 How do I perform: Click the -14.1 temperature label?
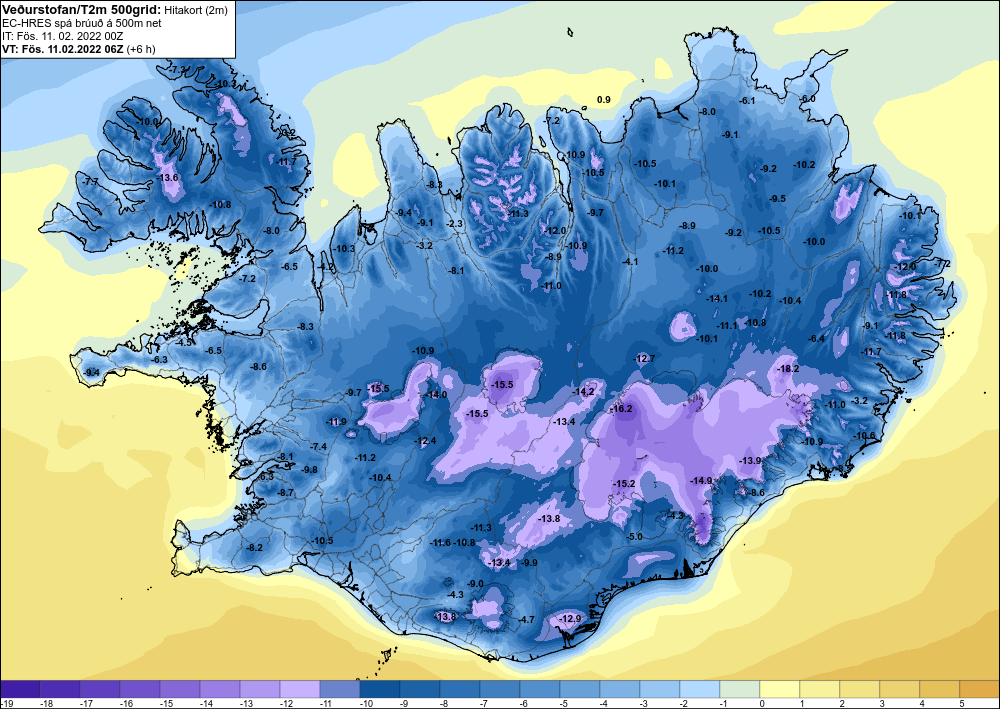click(716, 298)
